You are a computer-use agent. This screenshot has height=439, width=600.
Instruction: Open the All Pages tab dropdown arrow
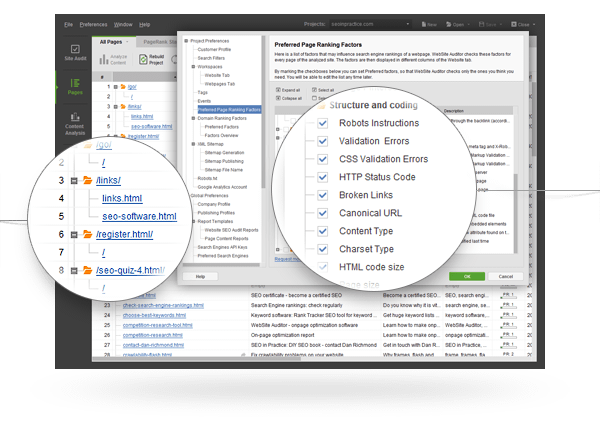[x=127, y=42]
